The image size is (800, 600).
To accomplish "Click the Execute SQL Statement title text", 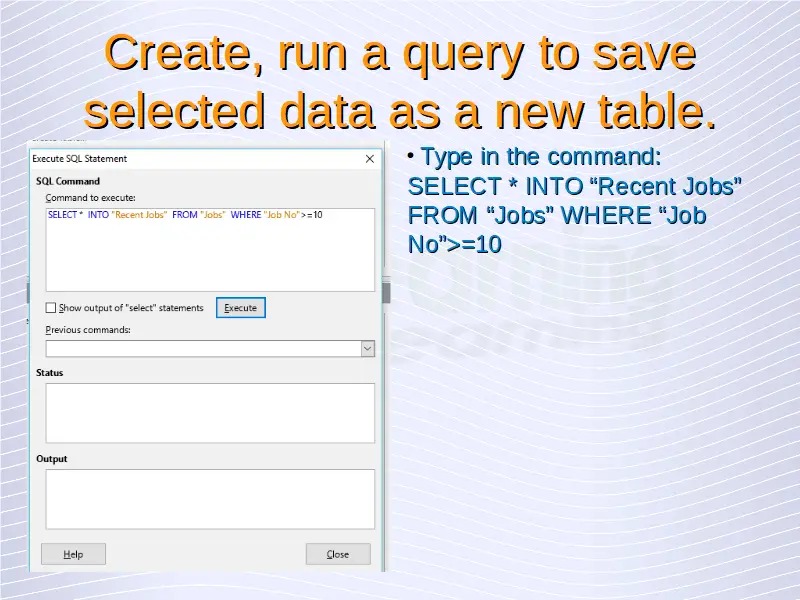I will pos(80,159).
